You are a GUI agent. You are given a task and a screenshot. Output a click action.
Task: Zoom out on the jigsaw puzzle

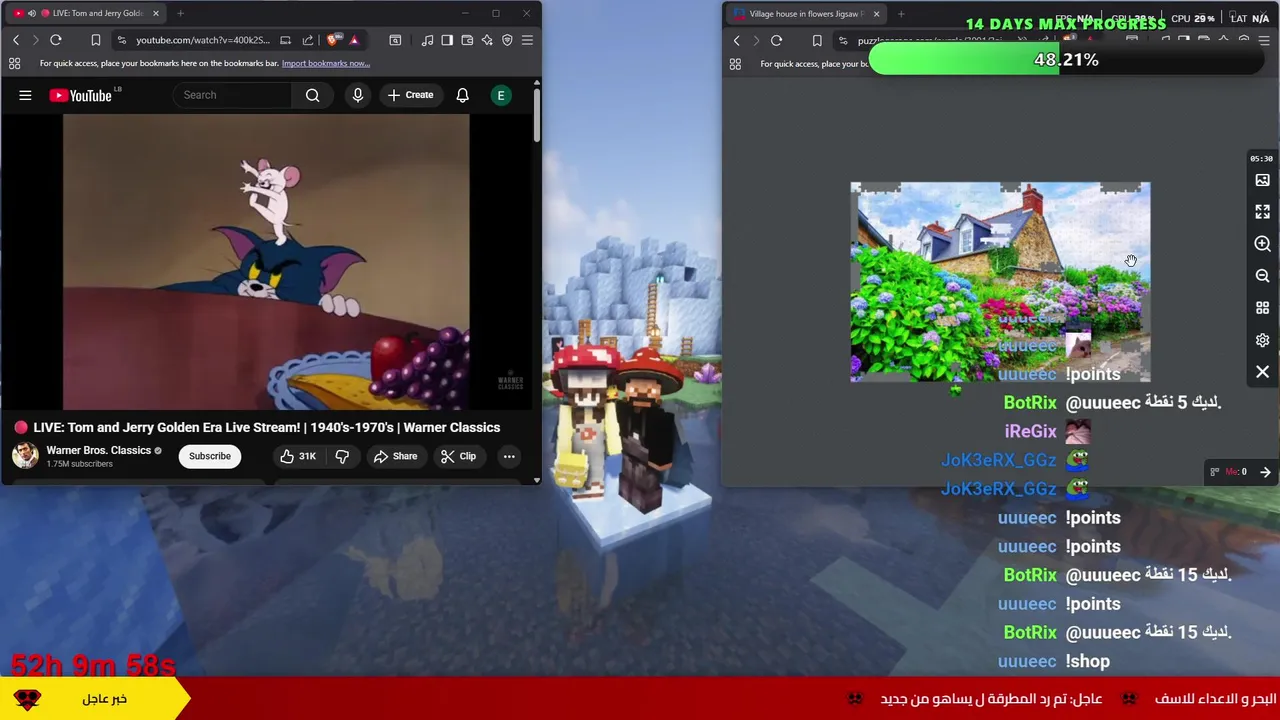(1262, 276)
